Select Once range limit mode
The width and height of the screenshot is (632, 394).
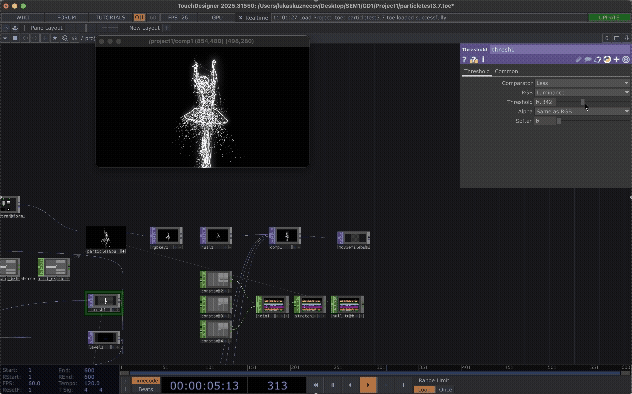(x=445, y=390)
